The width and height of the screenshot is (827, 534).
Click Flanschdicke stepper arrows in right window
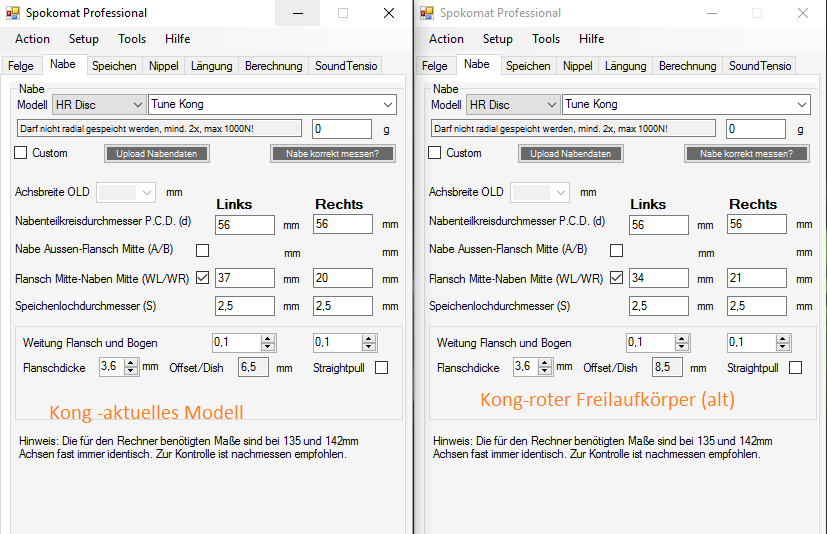pyautogui.click(x=545, y=366)
